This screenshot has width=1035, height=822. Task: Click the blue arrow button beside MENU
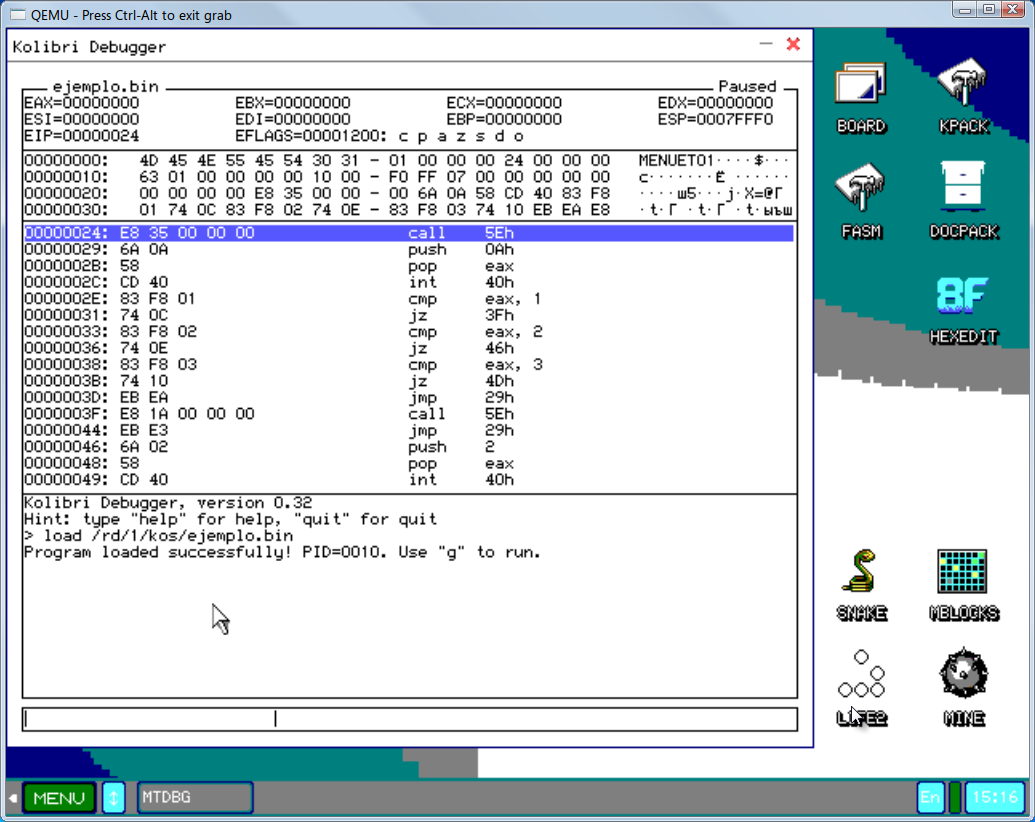pyautogui.click(x=114, y=798)
